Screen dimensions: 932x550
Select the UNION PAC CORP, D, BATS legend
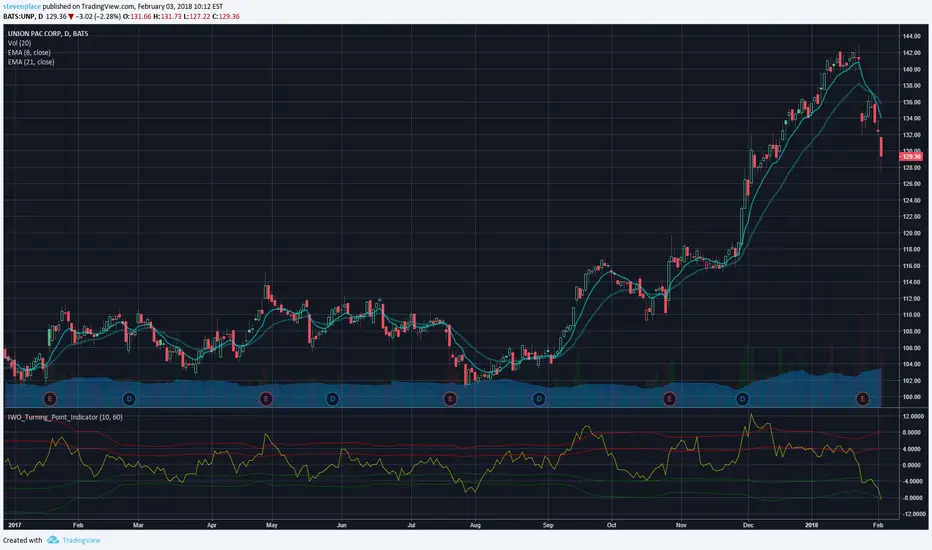tap(48, 34)
